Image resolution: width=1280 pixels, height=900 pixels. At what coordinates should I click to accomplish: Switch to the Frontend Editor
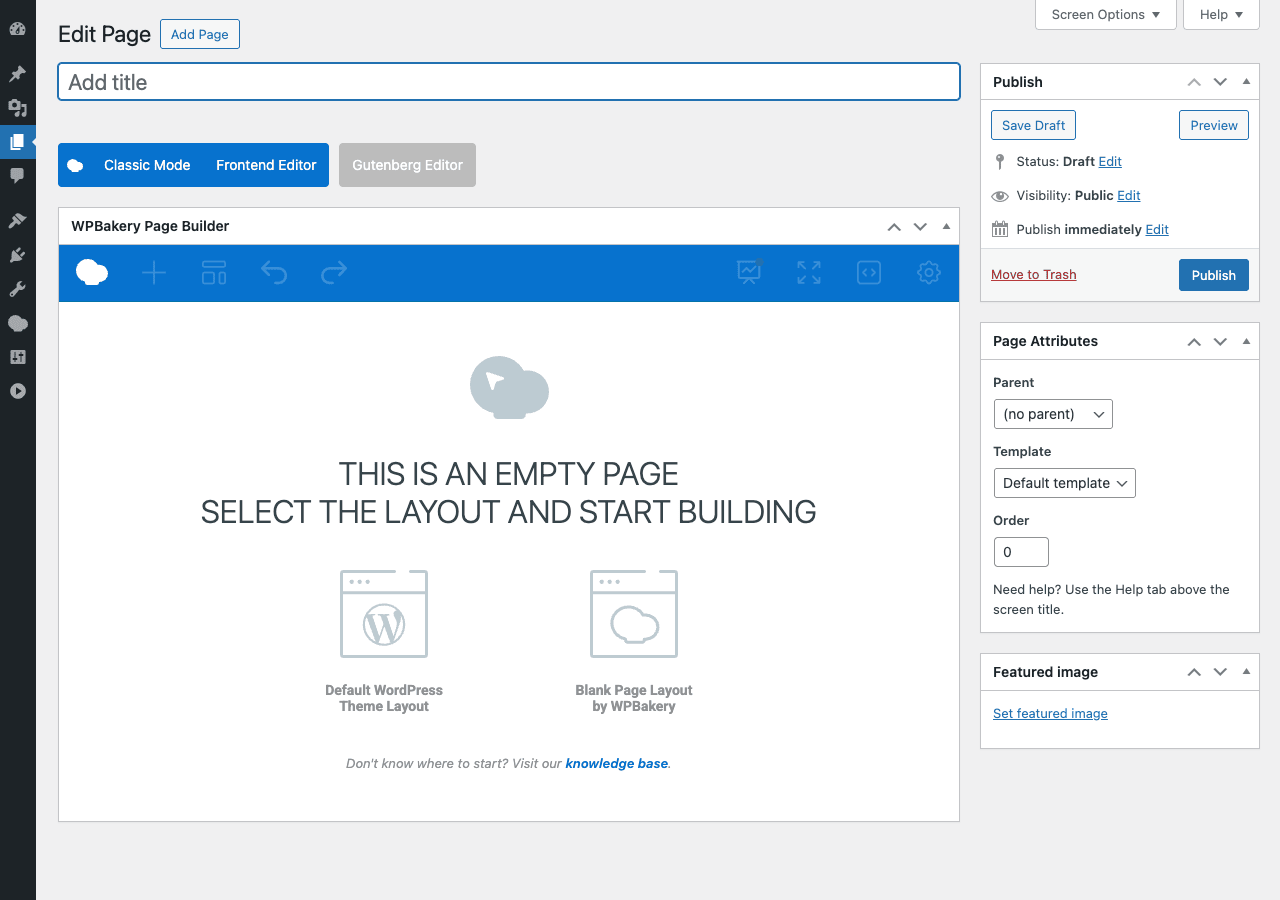click(266, 165)
